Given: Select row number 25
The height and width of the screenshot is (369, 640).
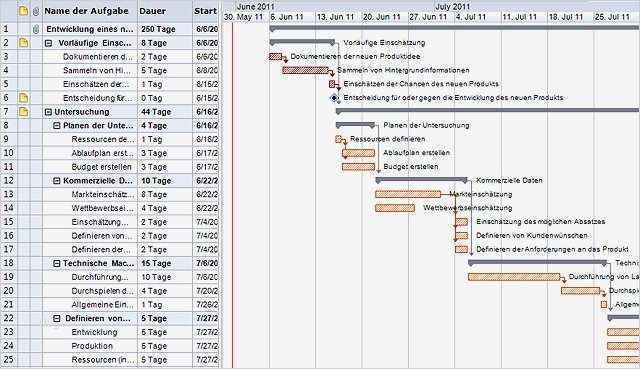Looking at the screenshot, I should pyautogui.click(x=8, y=359).
